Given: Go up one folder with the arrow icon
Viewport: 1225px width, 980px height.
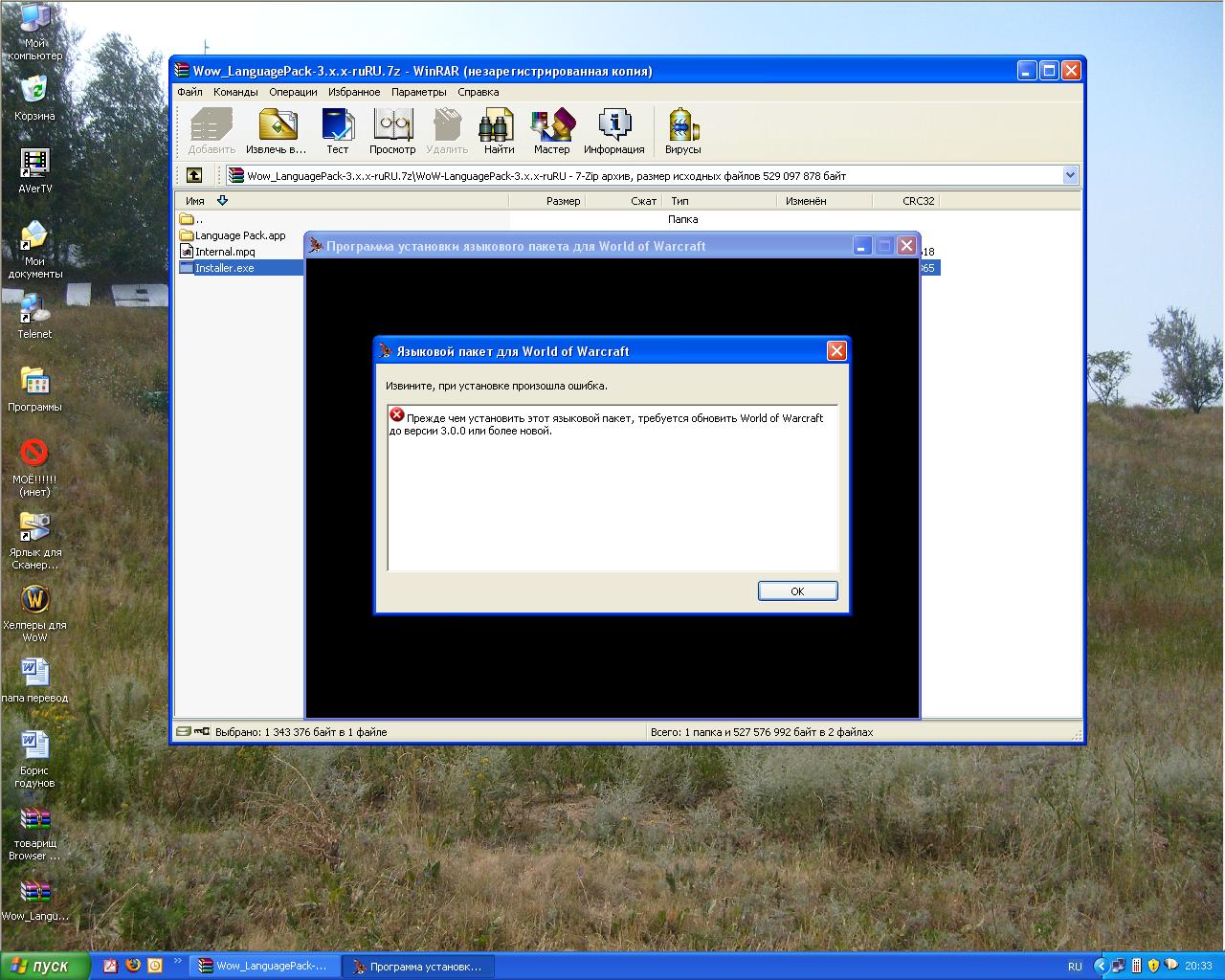Looking at the screenshot, I should (x=194, y=175).
